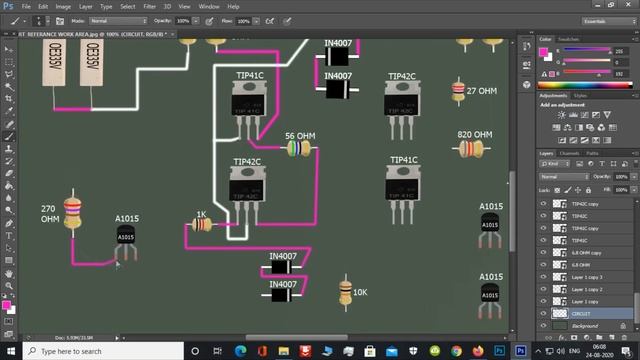Hide the Layer 1 copy layer
The height and width of the screenshot is (360, 640).
click(543, 302)
